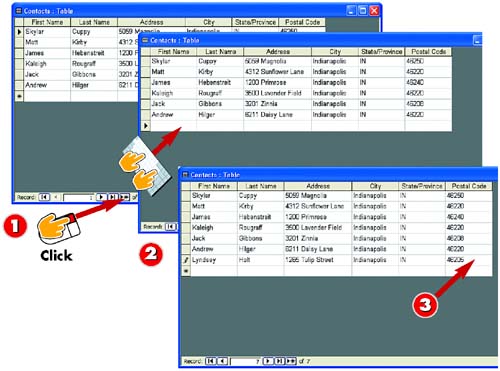Click the Lyndsey cell
This screenshot has width=500, height=371.
214,260
